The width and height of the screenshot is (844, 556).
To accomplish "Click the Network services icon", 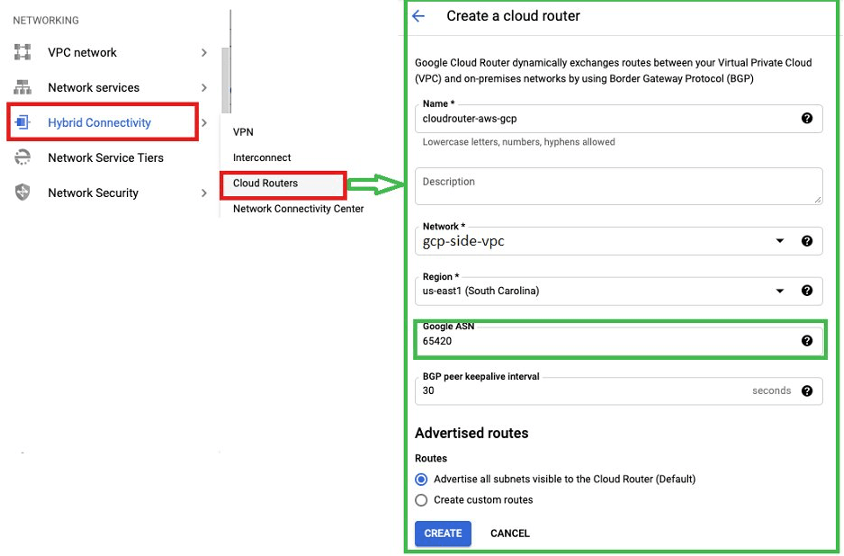I will (x=22, y=87).
